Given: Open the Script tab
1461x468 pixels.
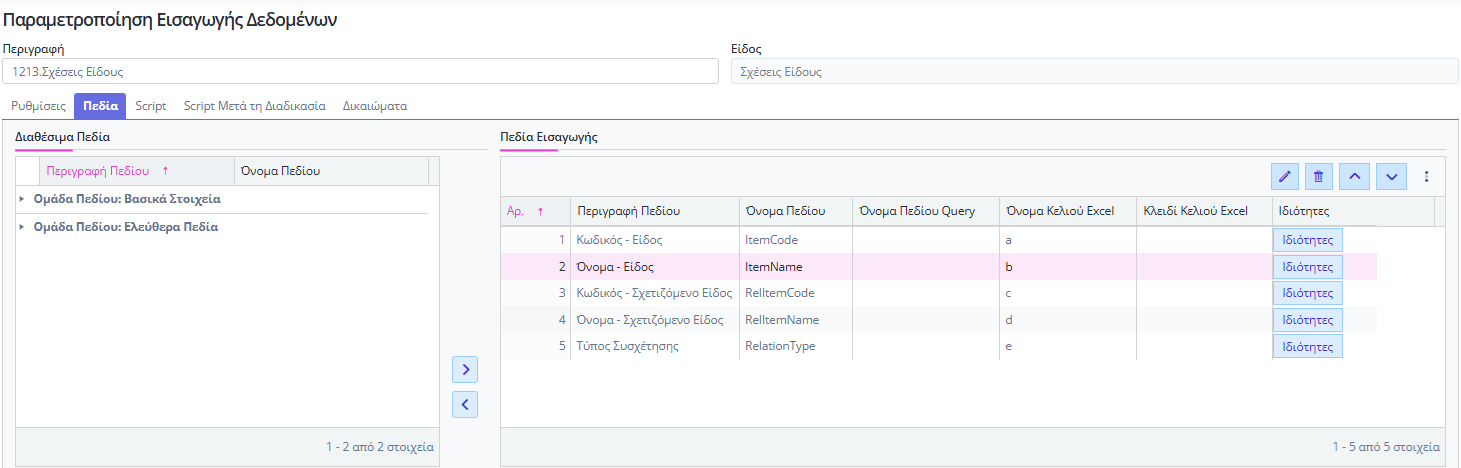Looking at the screenshot, I should 151,105.
